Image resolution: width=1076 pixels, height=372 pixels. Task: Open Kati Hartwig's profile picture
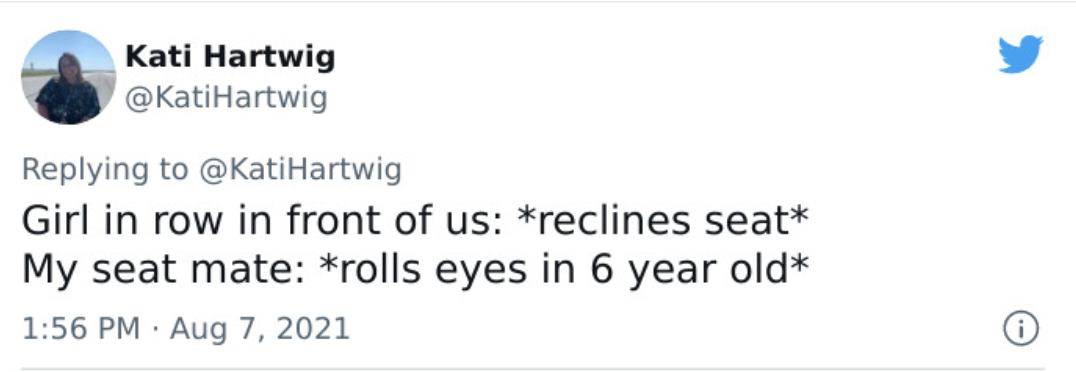[69, 77]
